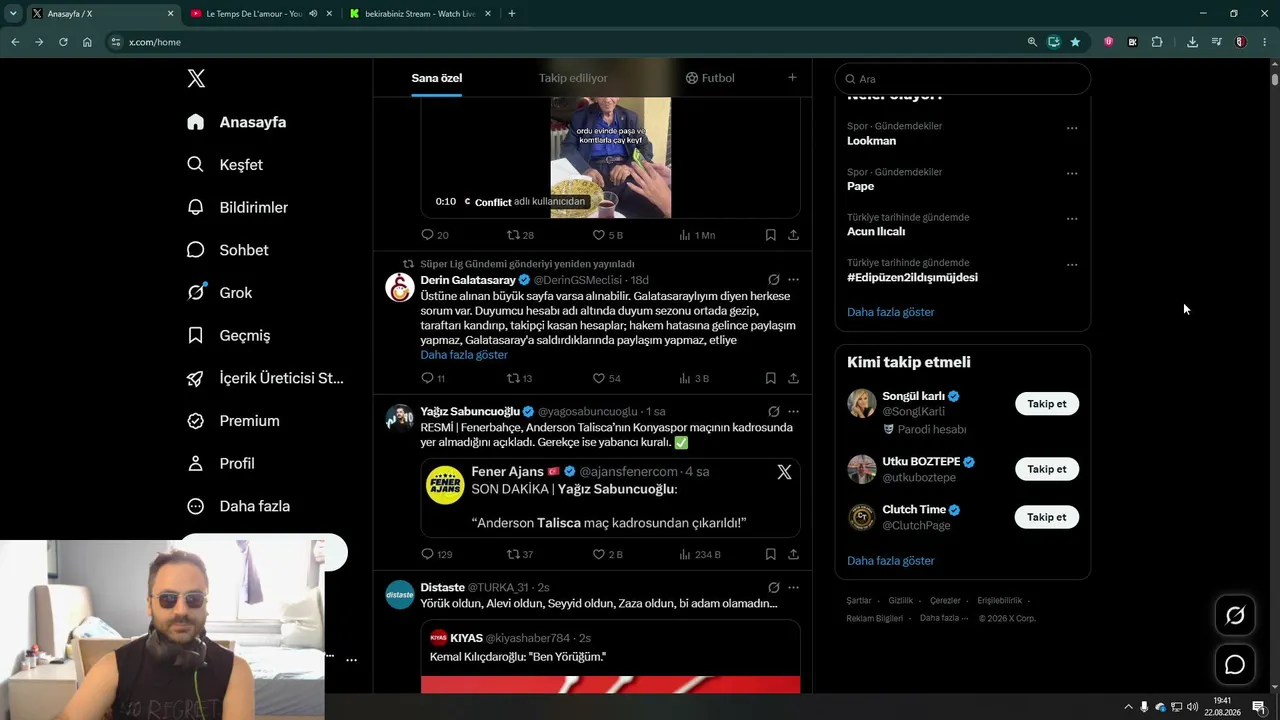1280x720 pixels.
Task: Ask Grok about Derin Galatasaray post
Action: (x=774, y=280)
